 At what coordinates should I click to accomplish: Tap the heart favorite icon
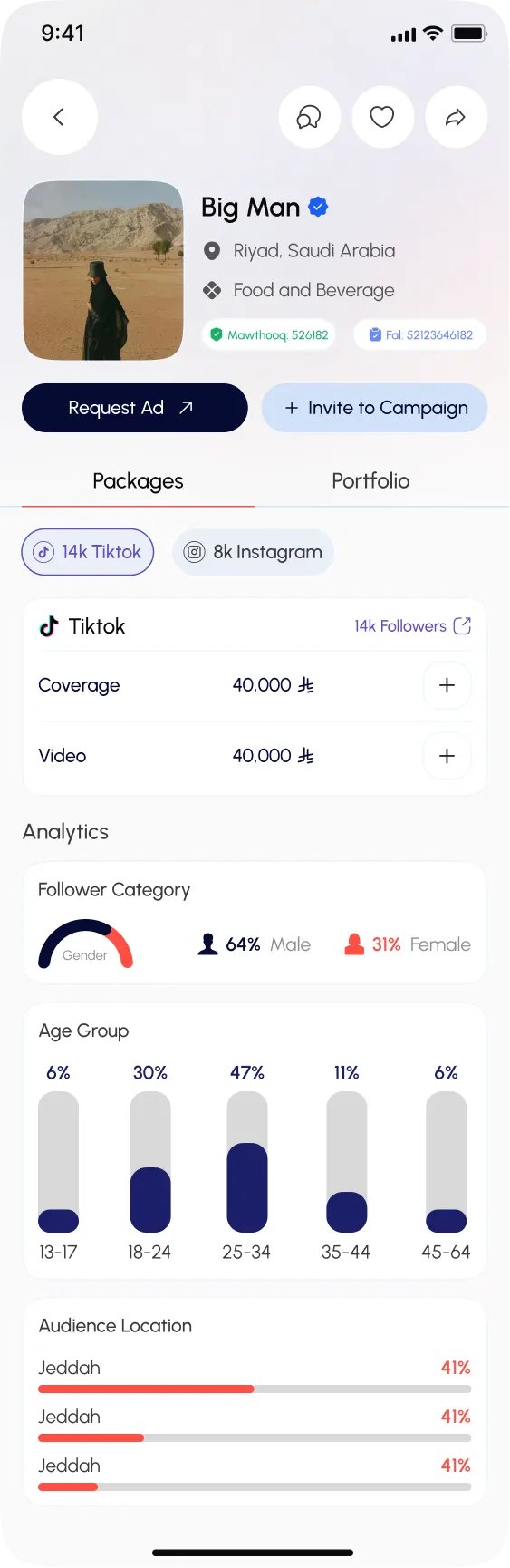382,117
